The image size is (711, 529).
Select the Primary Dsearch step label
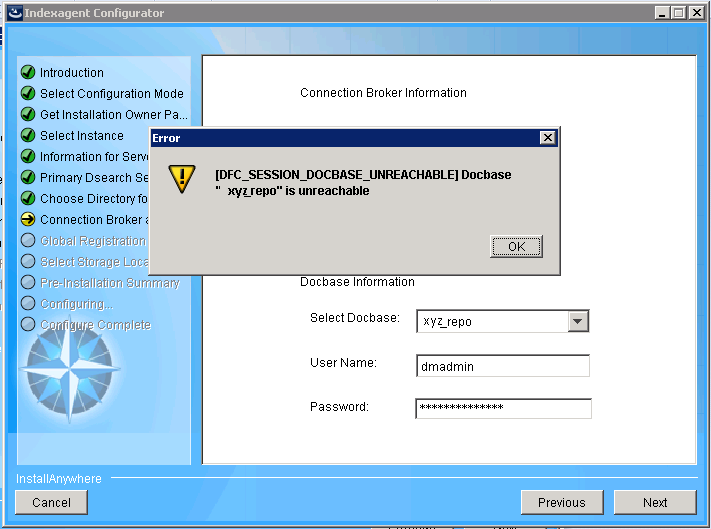point(94,178)
